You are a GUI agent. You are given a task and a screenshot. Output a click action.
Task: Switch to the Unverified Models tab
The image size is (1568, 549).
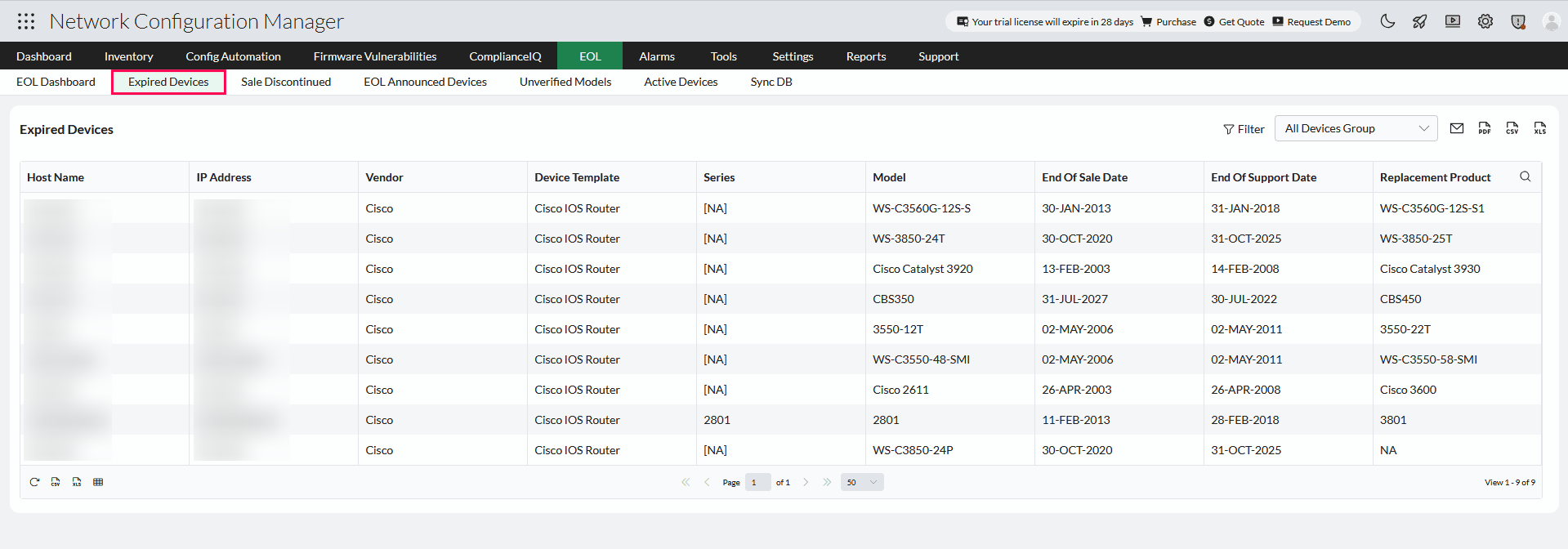565,82
